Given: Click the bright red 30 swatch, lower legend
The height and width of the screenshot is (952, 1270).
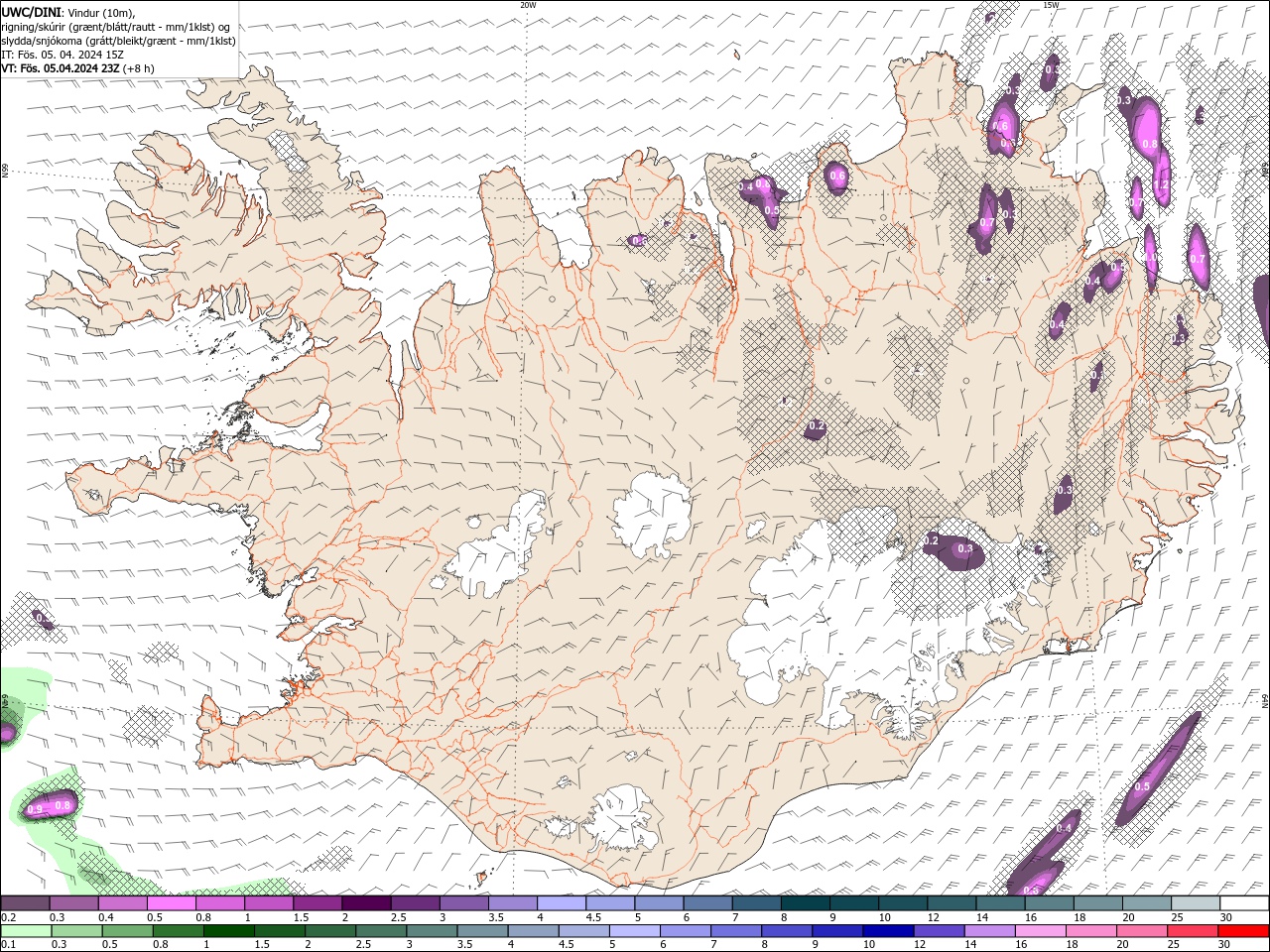Looking at the screenshot, I should coord(1243,931).
